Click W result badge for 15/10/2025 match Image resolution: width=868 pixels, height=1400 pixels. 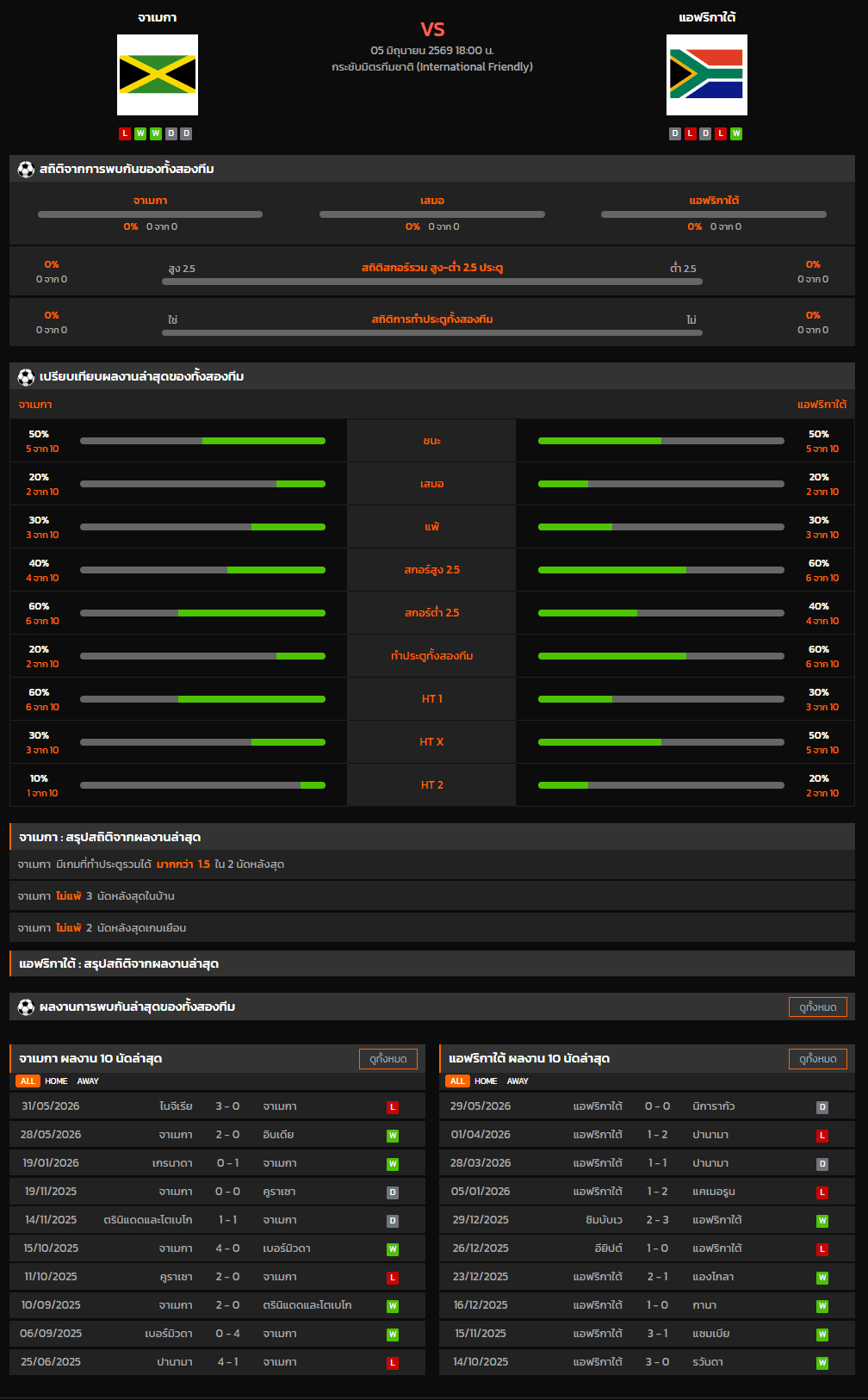click(393, 1249)
